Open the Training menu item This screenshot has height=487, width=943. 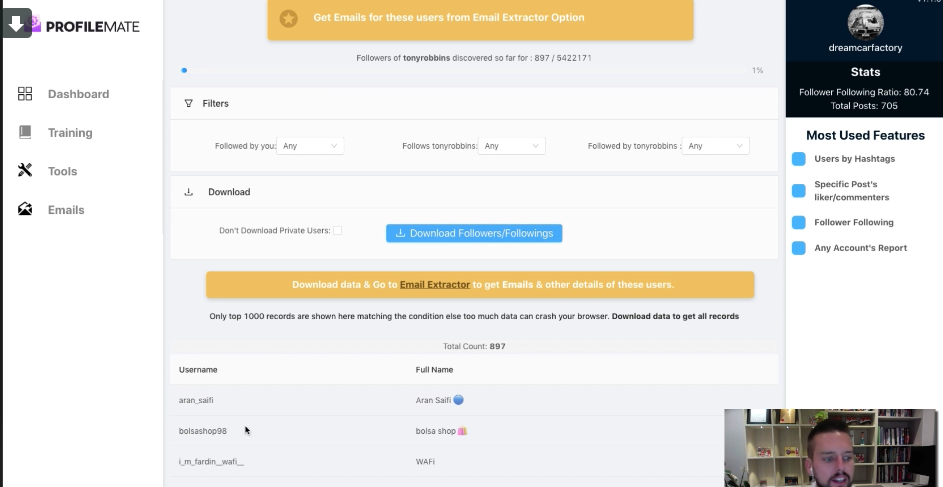(x=70, y=132)
